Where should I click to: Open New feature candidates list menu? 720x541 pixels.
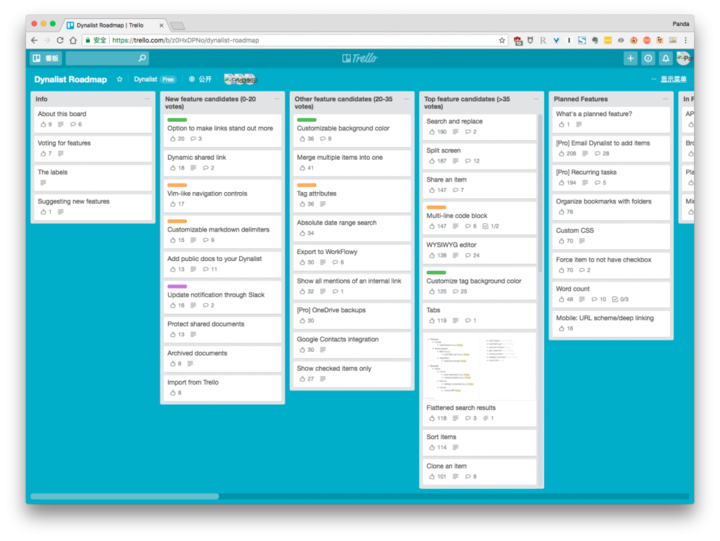click(277, 99)
